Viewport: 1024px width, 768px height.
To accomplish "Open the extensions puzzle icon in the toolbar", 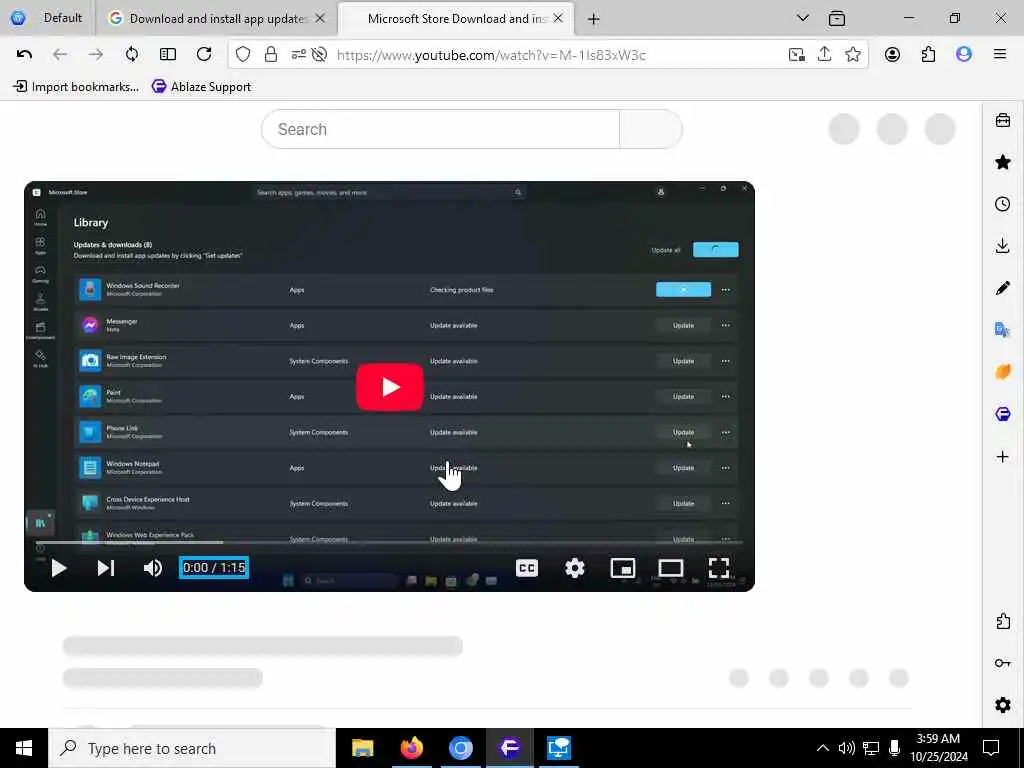I will coord(929,55).
